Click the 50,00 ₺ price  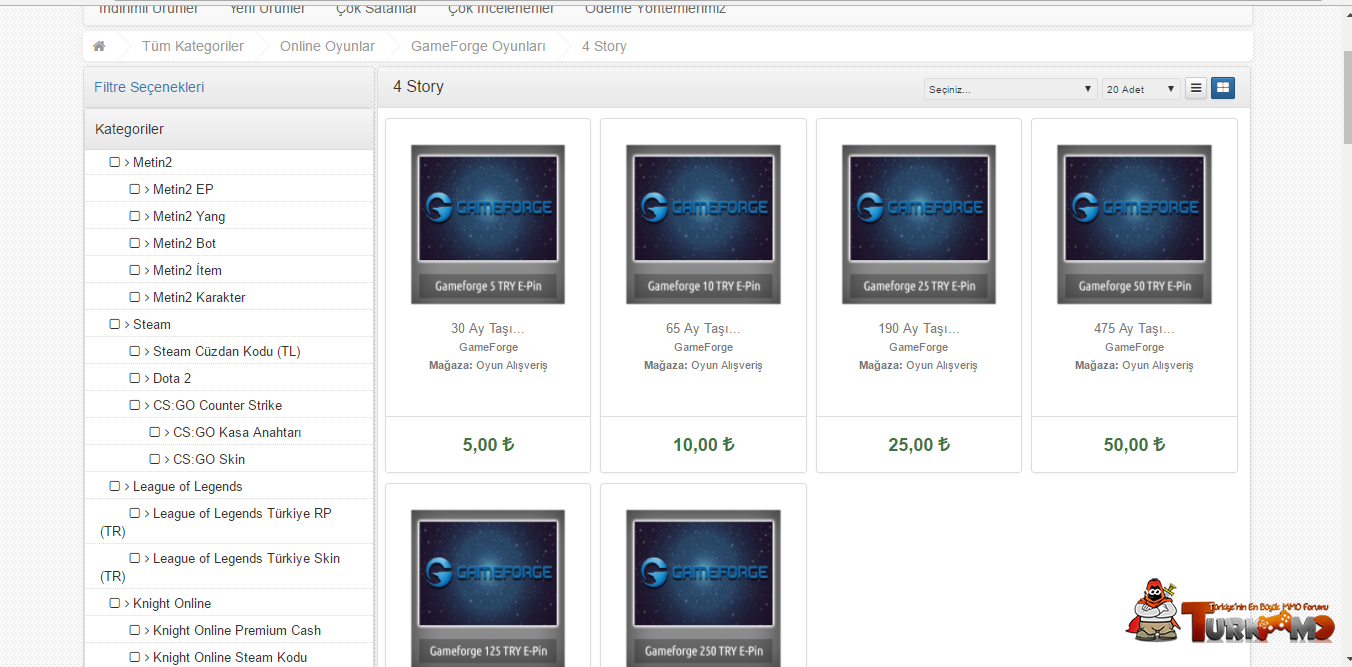tap(1134, 445)
